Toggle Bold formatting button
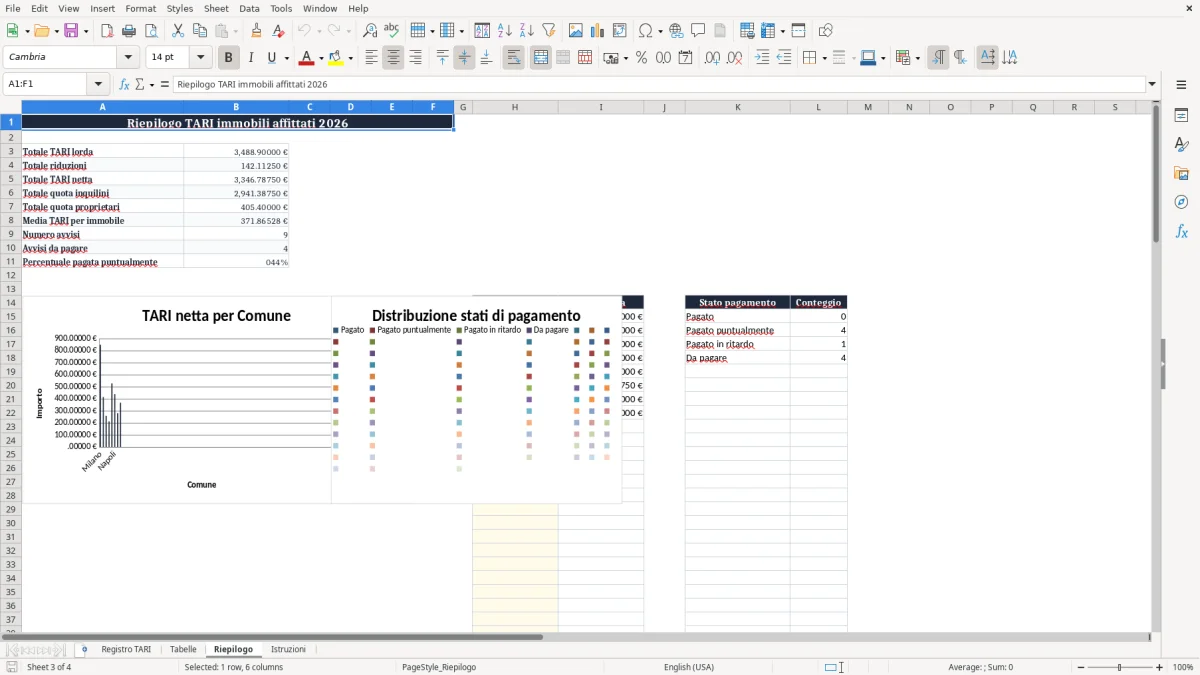Viewport: 1200px width, 675px height. point(229,58)
